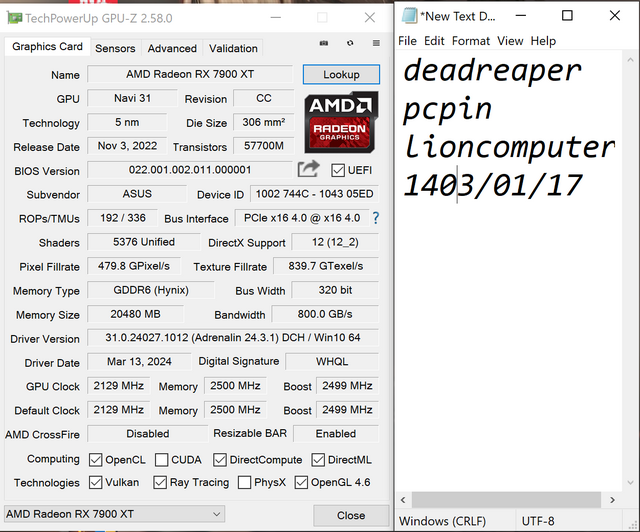Switch to the Sensors tab

115,48
